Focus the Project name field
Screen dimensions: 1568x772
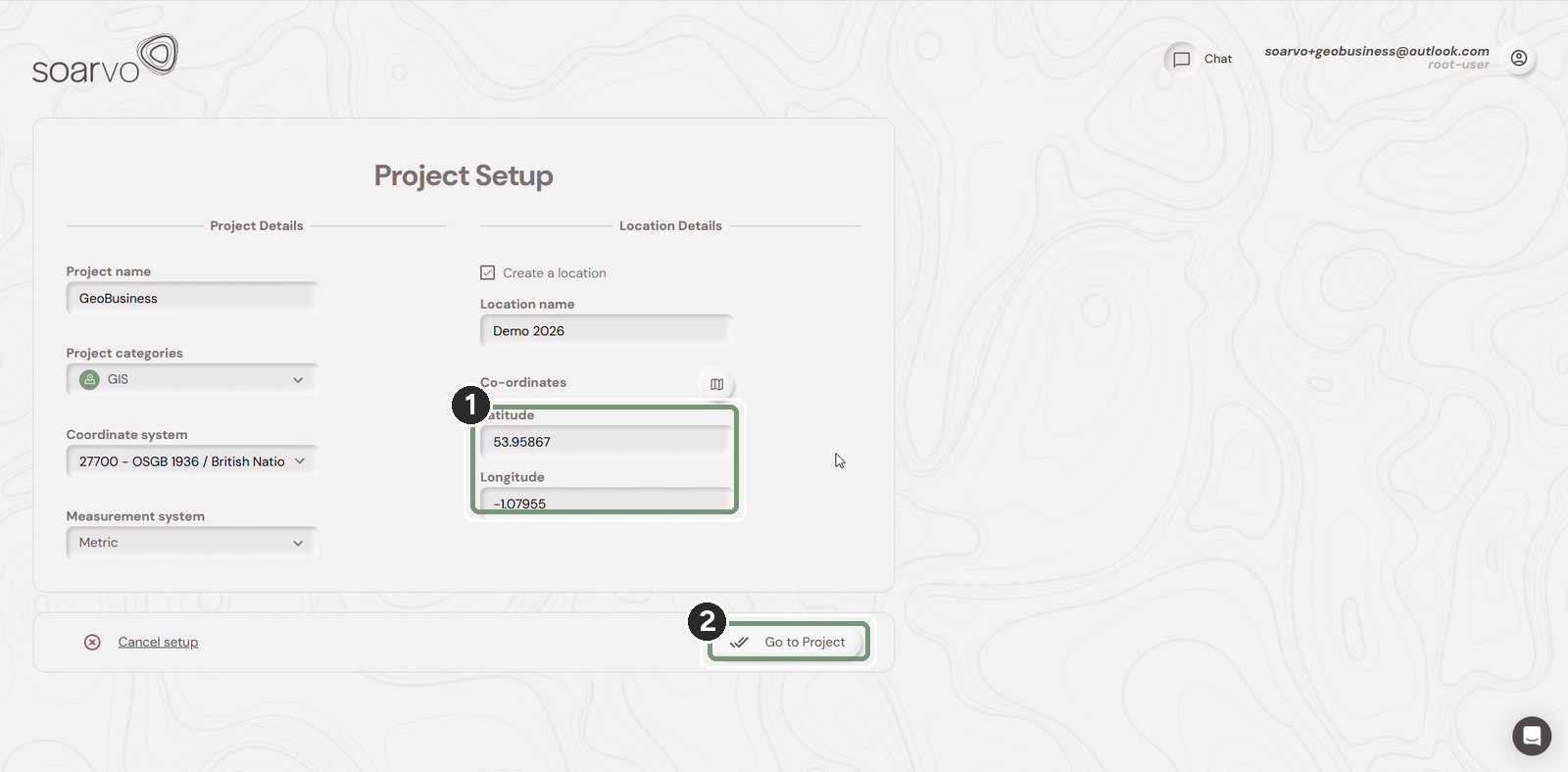coord(192,298)
